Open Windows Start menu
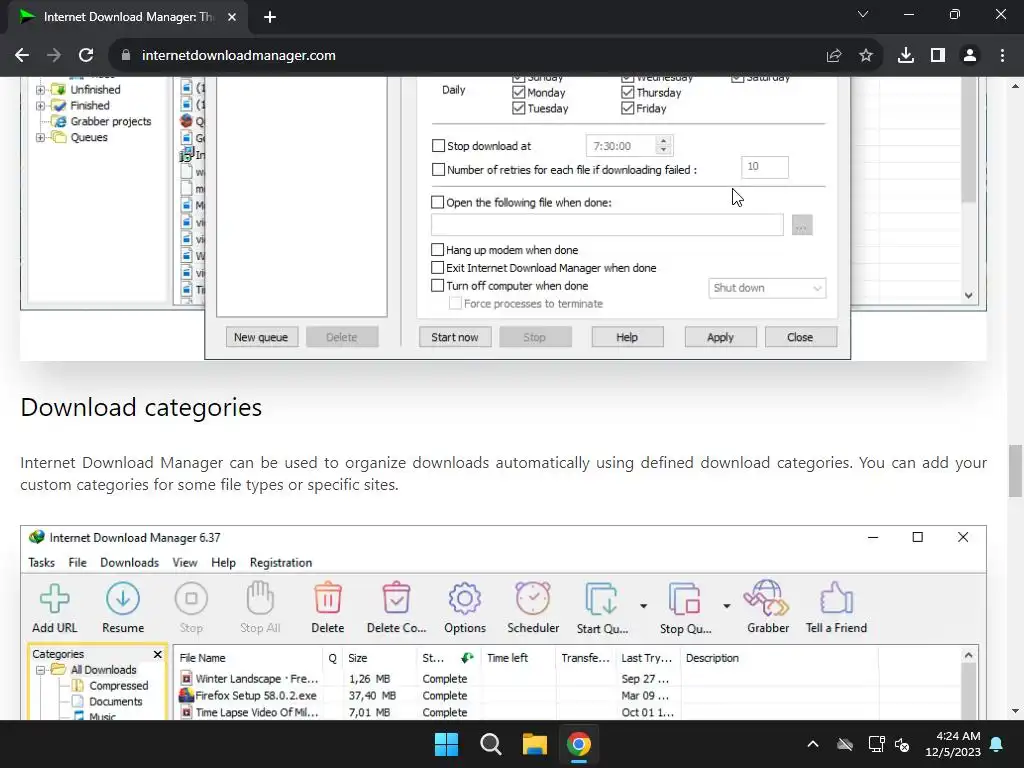The image size is (1024, 768). pos(447,744)
